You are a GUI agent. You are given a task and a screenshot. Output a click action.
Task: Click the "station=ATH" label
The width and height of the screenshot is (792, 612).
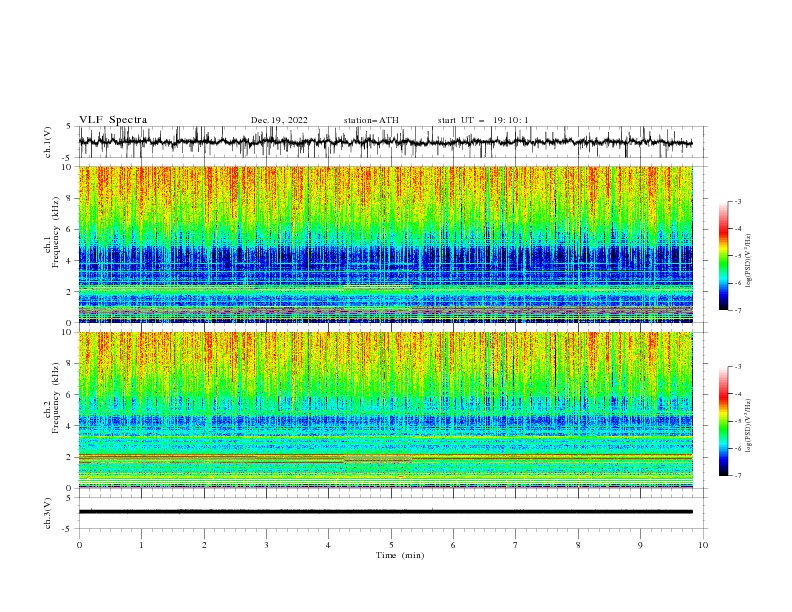(x=371, y=120)
